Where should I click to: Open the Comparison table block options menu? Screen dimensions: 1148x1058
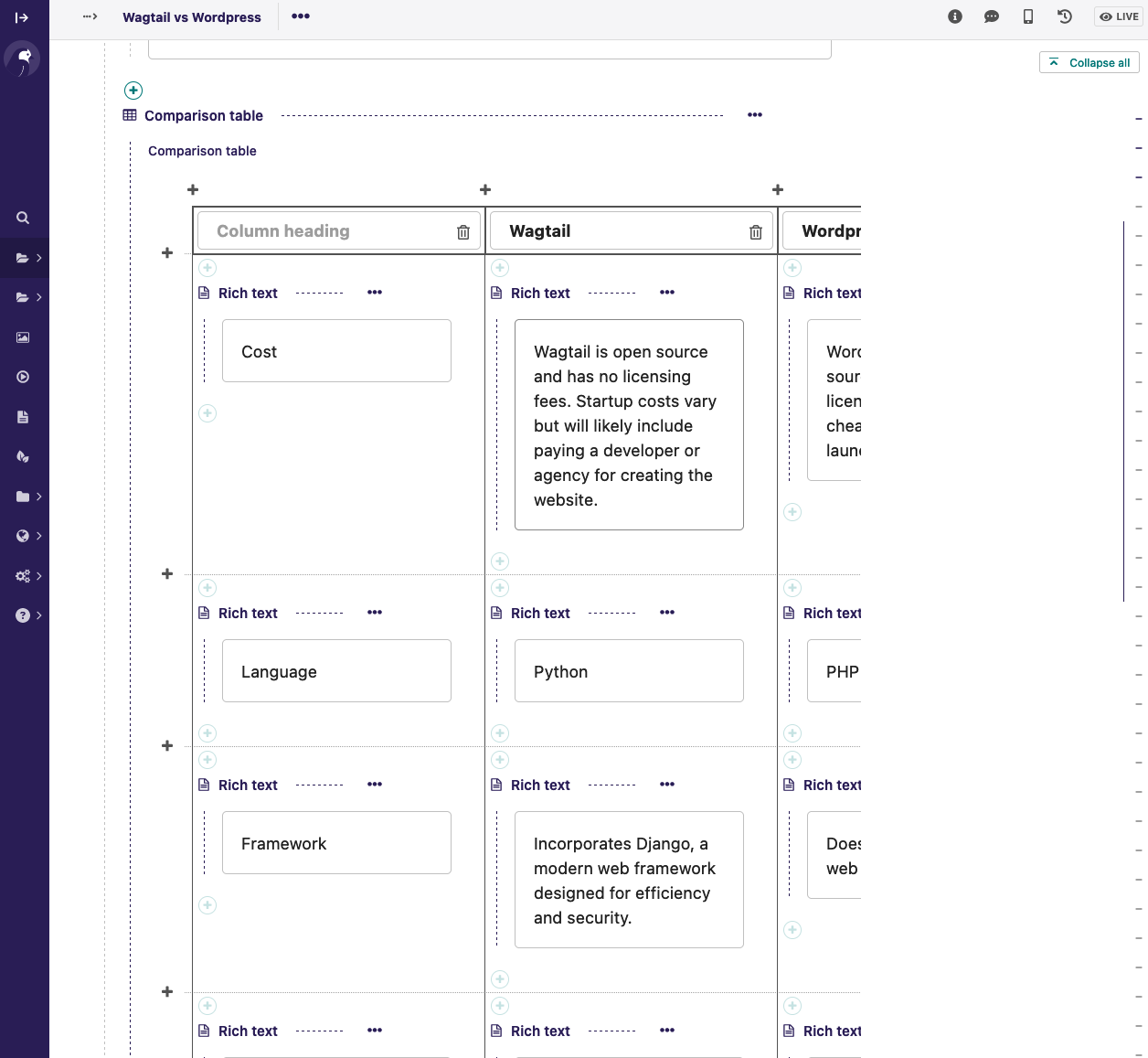tap(754, 114)
